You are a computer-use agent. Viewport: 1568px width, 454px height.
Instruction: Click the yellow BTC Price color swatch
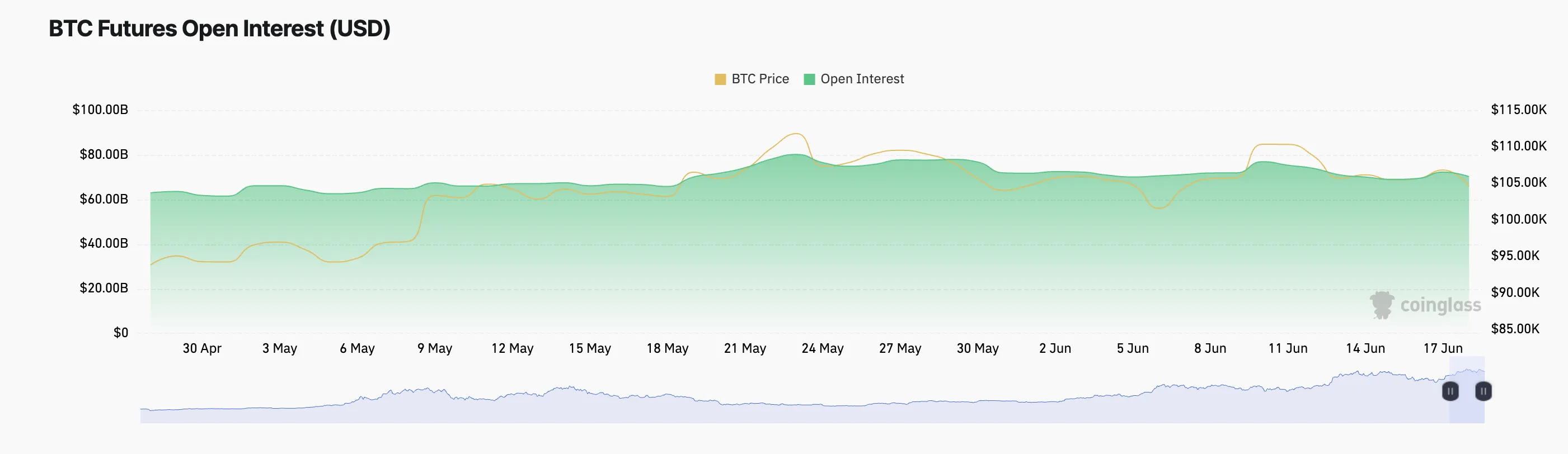(x=720, y=79)
